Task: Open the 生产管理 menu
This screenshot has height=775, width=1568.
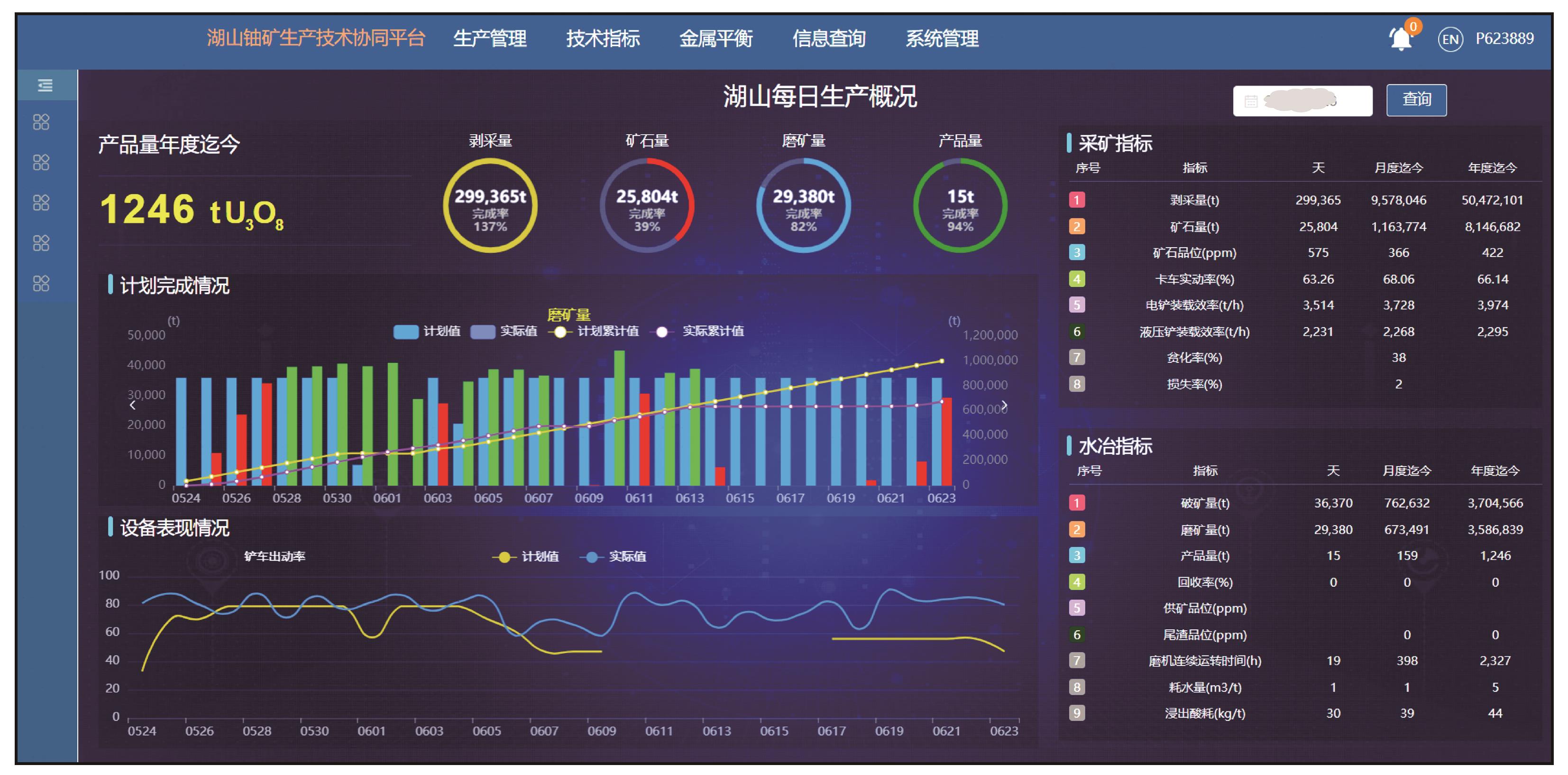Action: point(489,39)
